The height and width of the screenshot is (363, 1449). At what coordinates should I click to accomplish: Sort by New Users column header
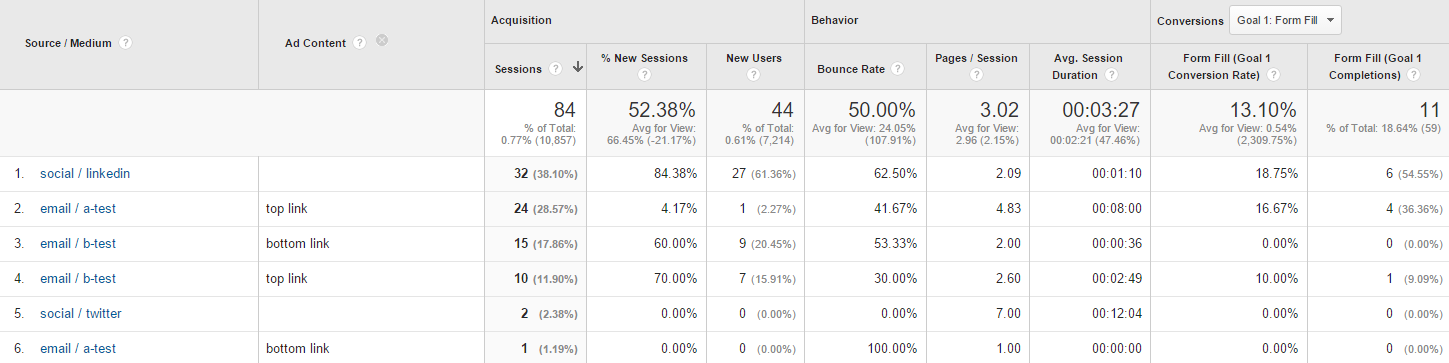click(x=754, y=58)
